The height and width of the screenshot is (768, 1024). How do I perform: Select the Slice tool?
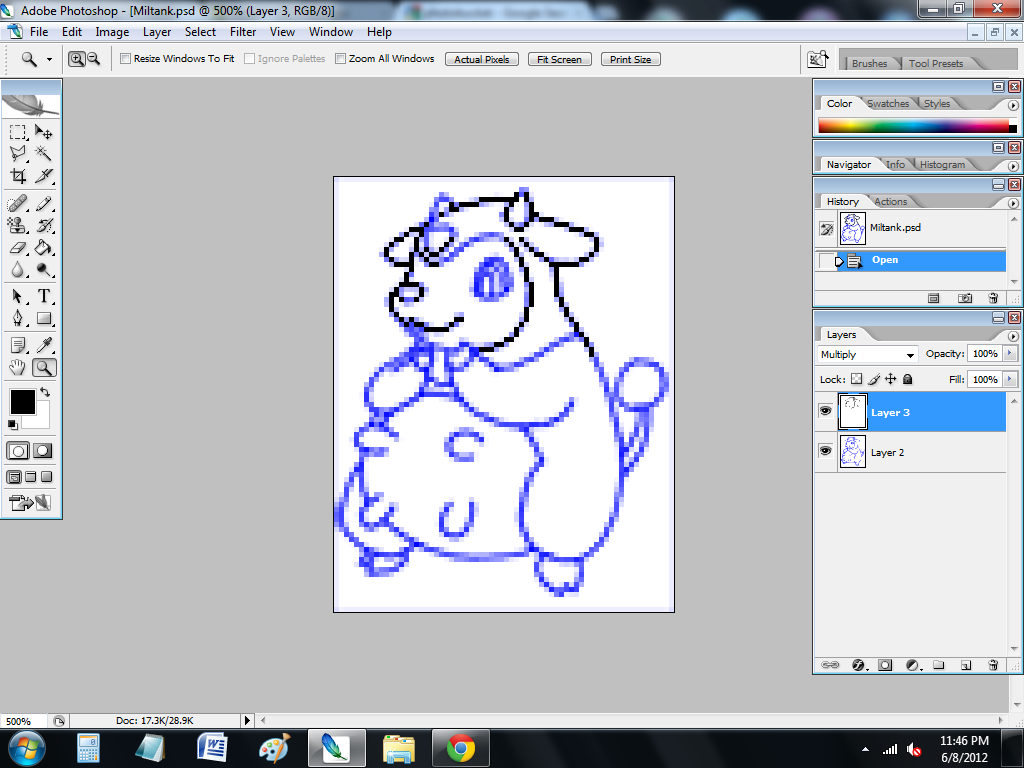tap(44, 176)
